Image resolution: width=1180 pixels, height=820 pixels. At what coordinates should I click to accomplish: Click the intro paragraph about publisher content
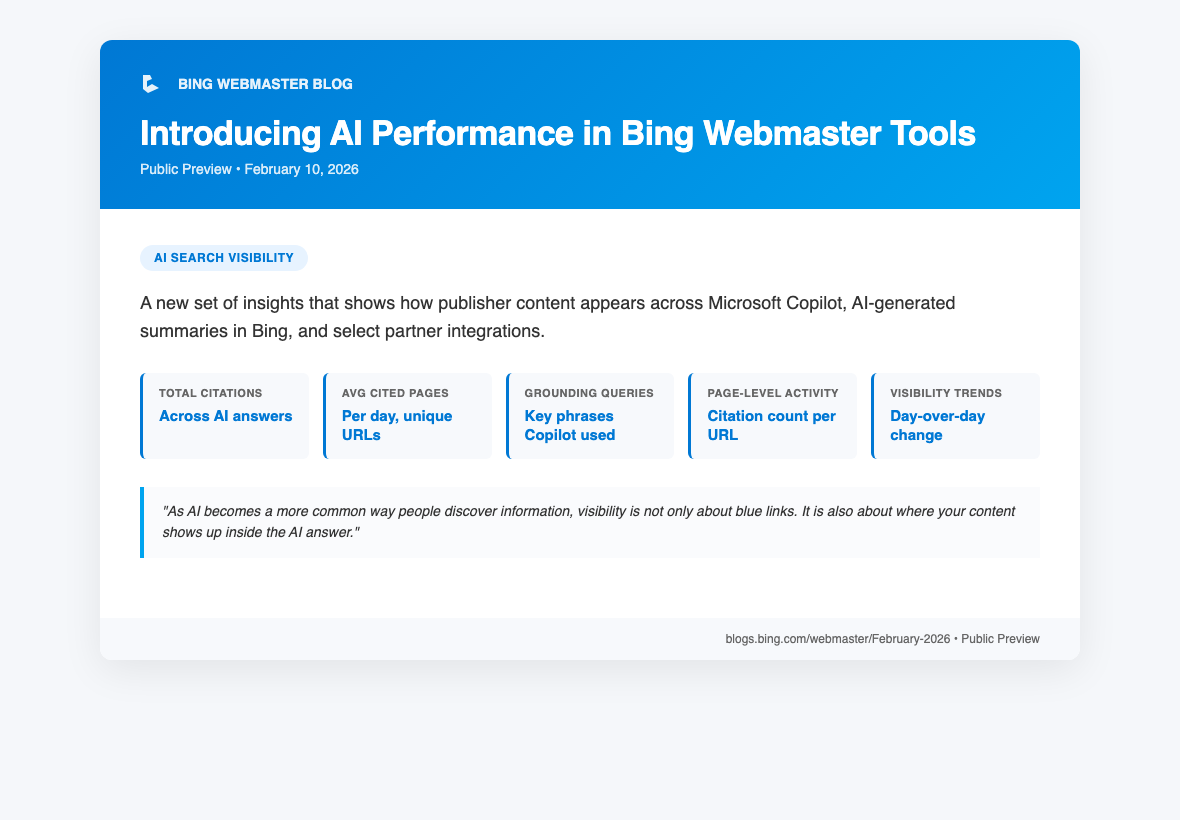548,317
